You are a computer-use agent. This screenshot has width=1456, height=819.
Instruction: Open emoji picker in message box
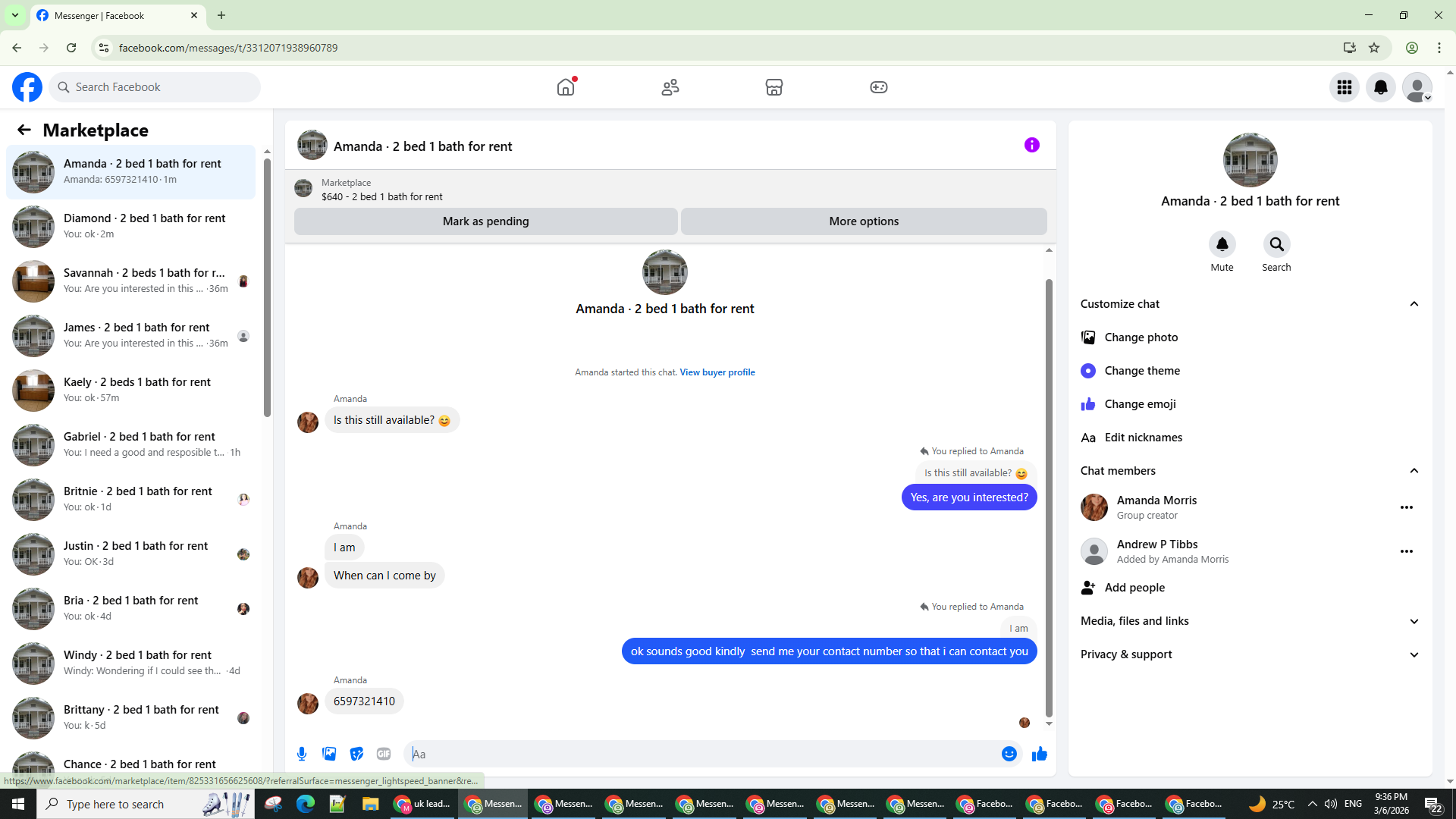(1009, 754)
